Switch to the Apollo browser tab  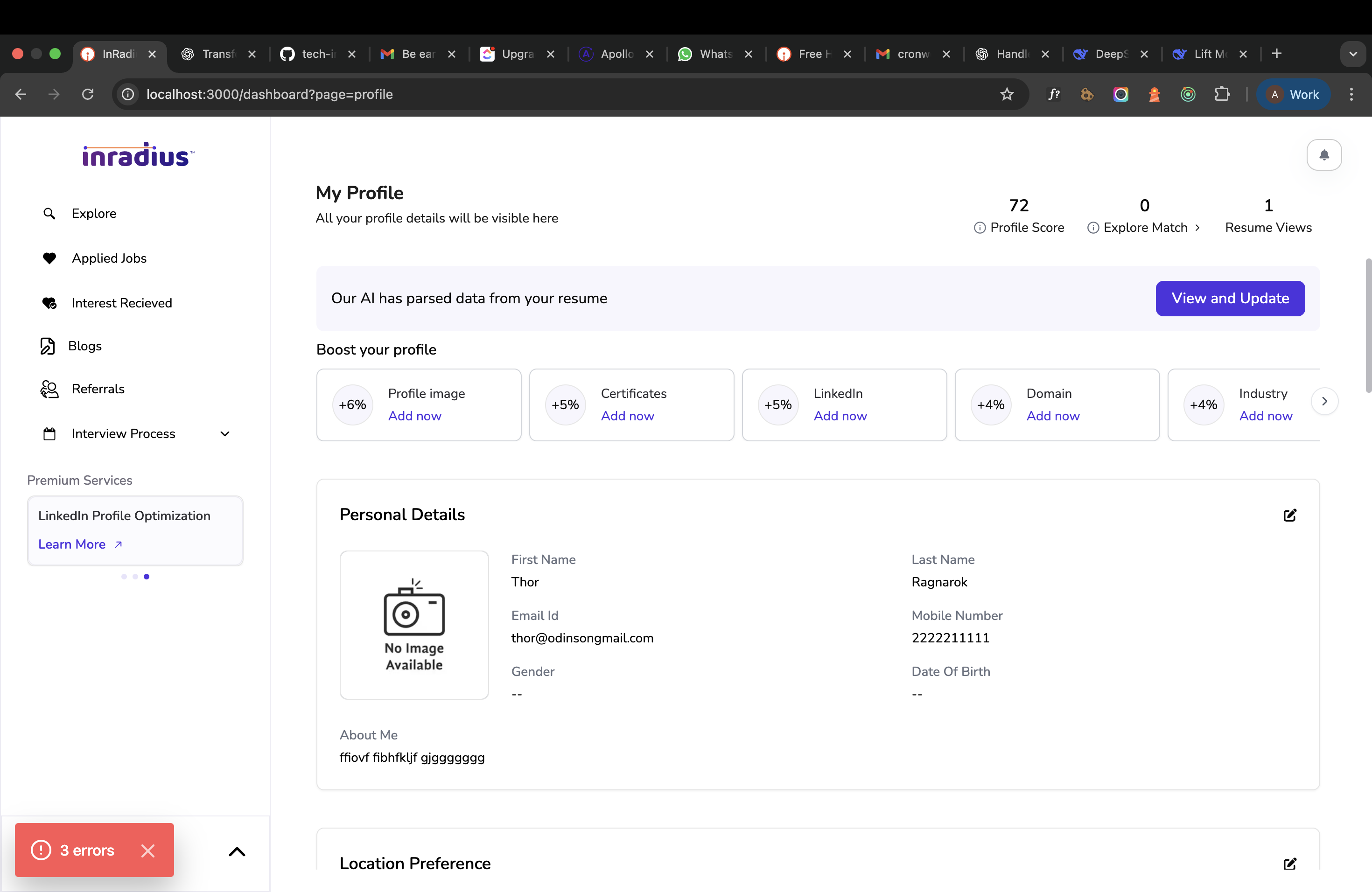point(616,54)
